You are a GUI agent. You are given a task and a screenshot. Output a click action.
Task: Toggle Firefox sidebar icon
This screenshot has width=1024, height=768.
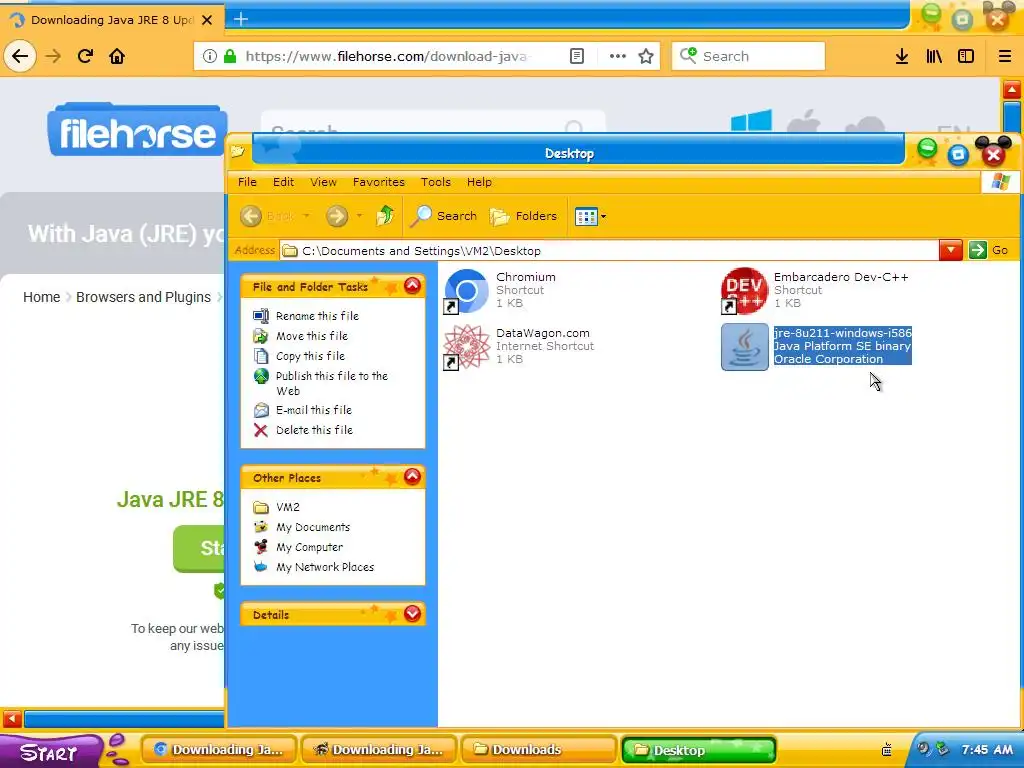[x=966, y=56]
